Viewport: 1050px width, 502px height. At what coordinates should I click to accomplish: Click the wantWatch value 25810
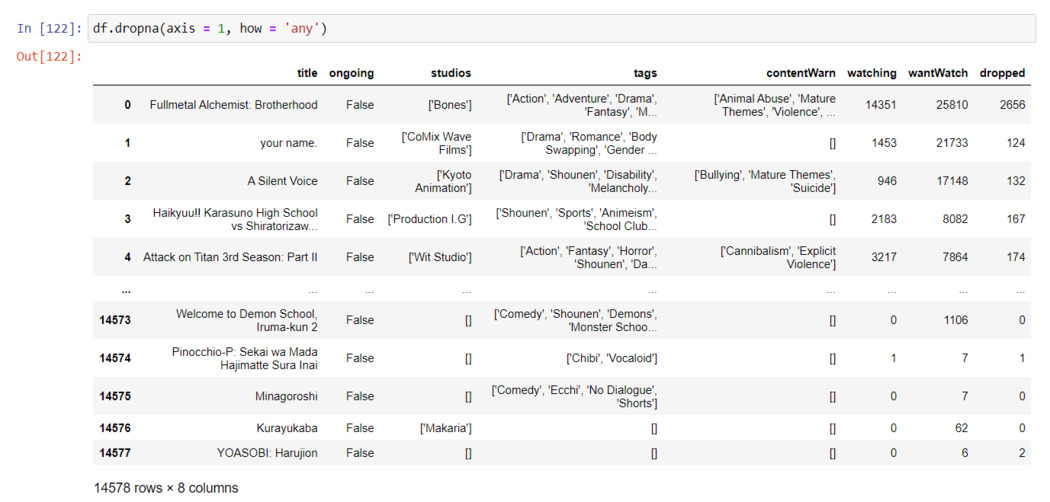[x=952, y=105]
